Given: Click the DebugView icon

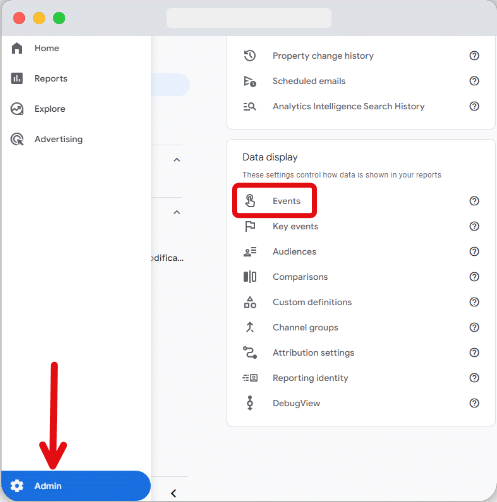Looking at the screenshot, I should pyautogui.click(x=250, y=403).
